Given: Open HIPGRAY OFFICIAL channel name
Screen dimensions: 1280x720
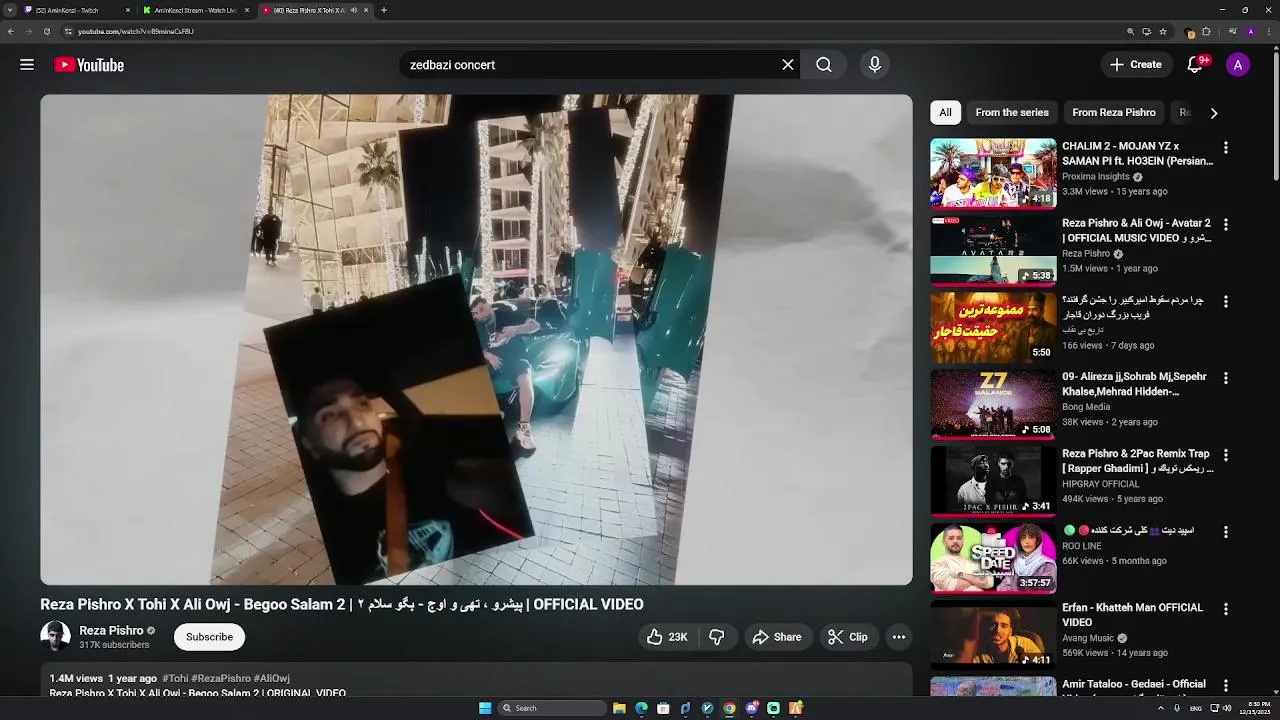Looking at the screenshot, I should pyautogui.click(x=1101, y=484).
